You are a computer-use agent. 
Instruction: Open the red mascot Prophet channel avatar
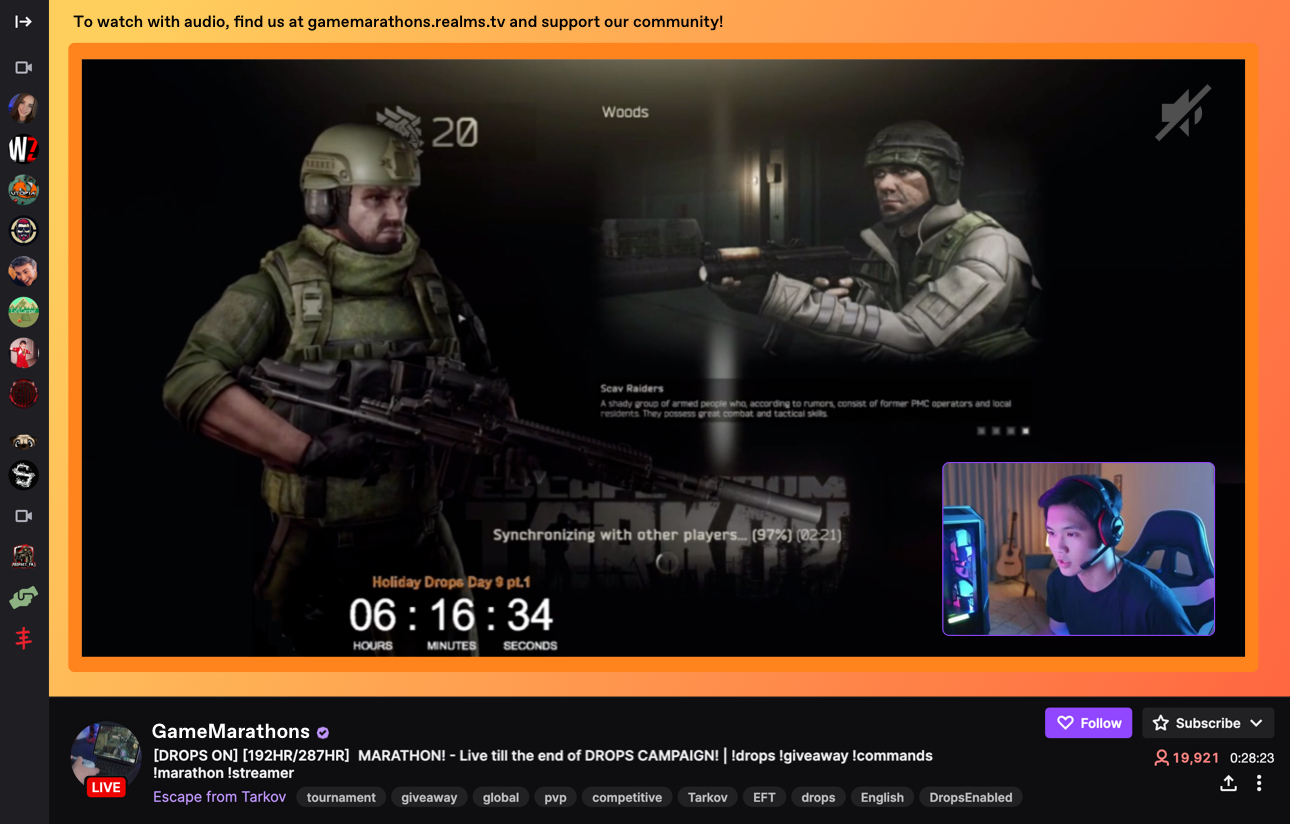24,557
